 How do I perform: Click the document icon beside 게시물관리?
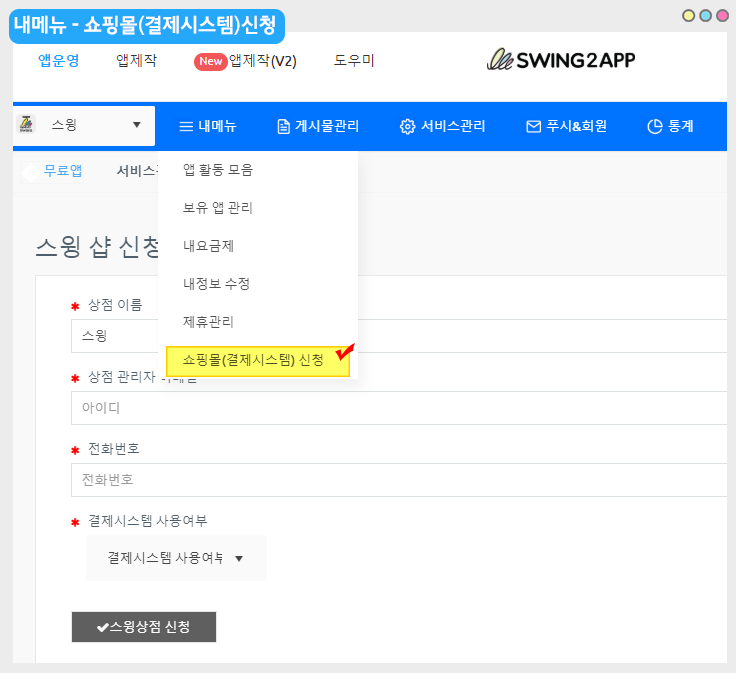coord(284,126)
